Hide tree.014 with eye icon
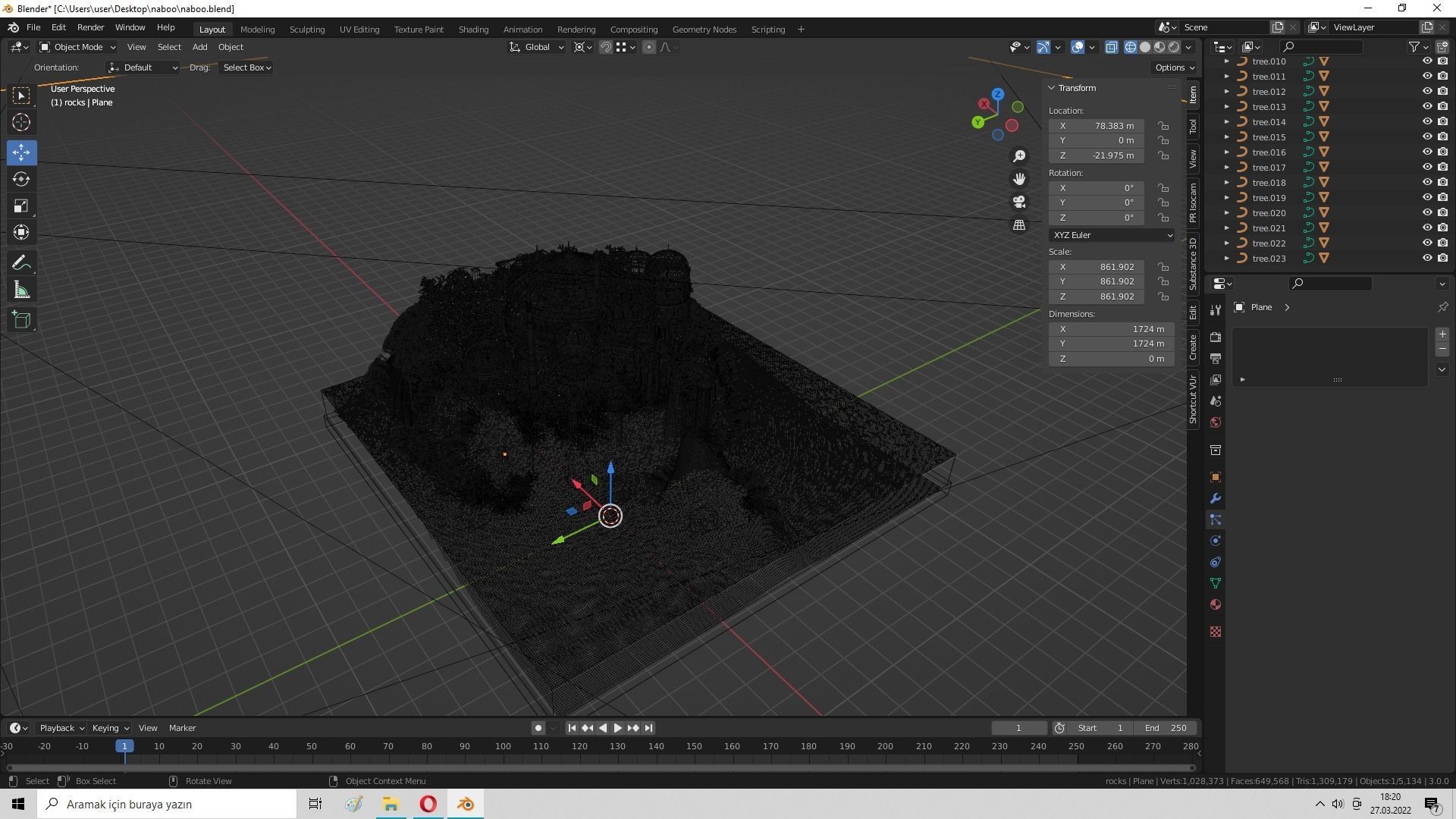Viewport: 1456px width, 819px height. point(1426,121)
